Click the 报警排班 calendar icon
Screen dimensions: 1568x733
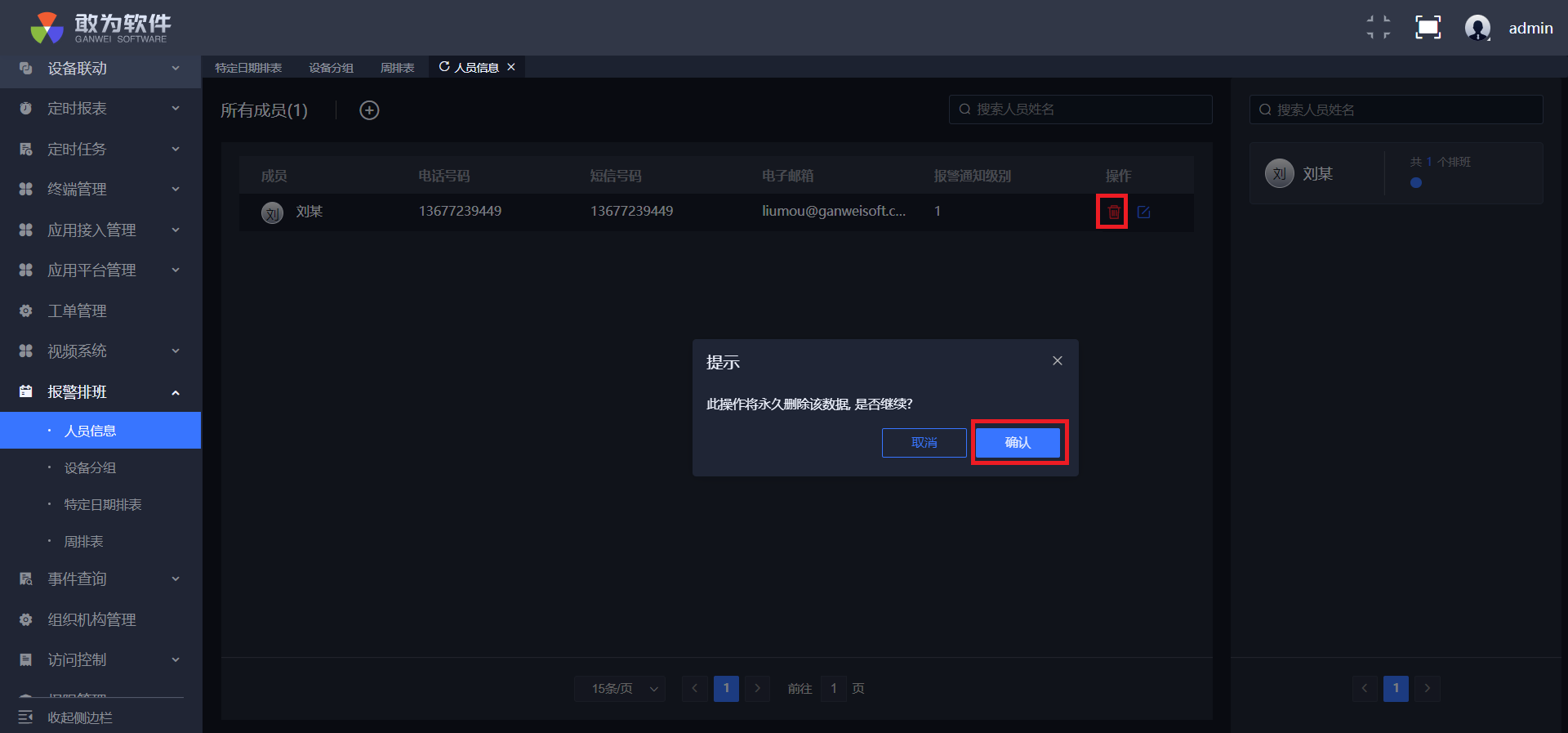[x=25, y=392]
